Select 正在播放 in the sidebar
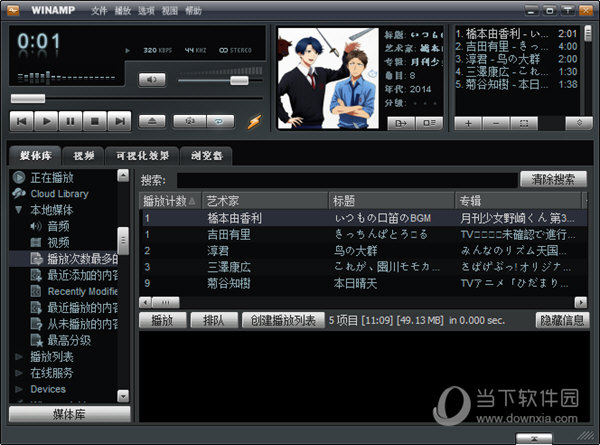Viewport: 600px width, 445px height. click(x=52, y=178)
